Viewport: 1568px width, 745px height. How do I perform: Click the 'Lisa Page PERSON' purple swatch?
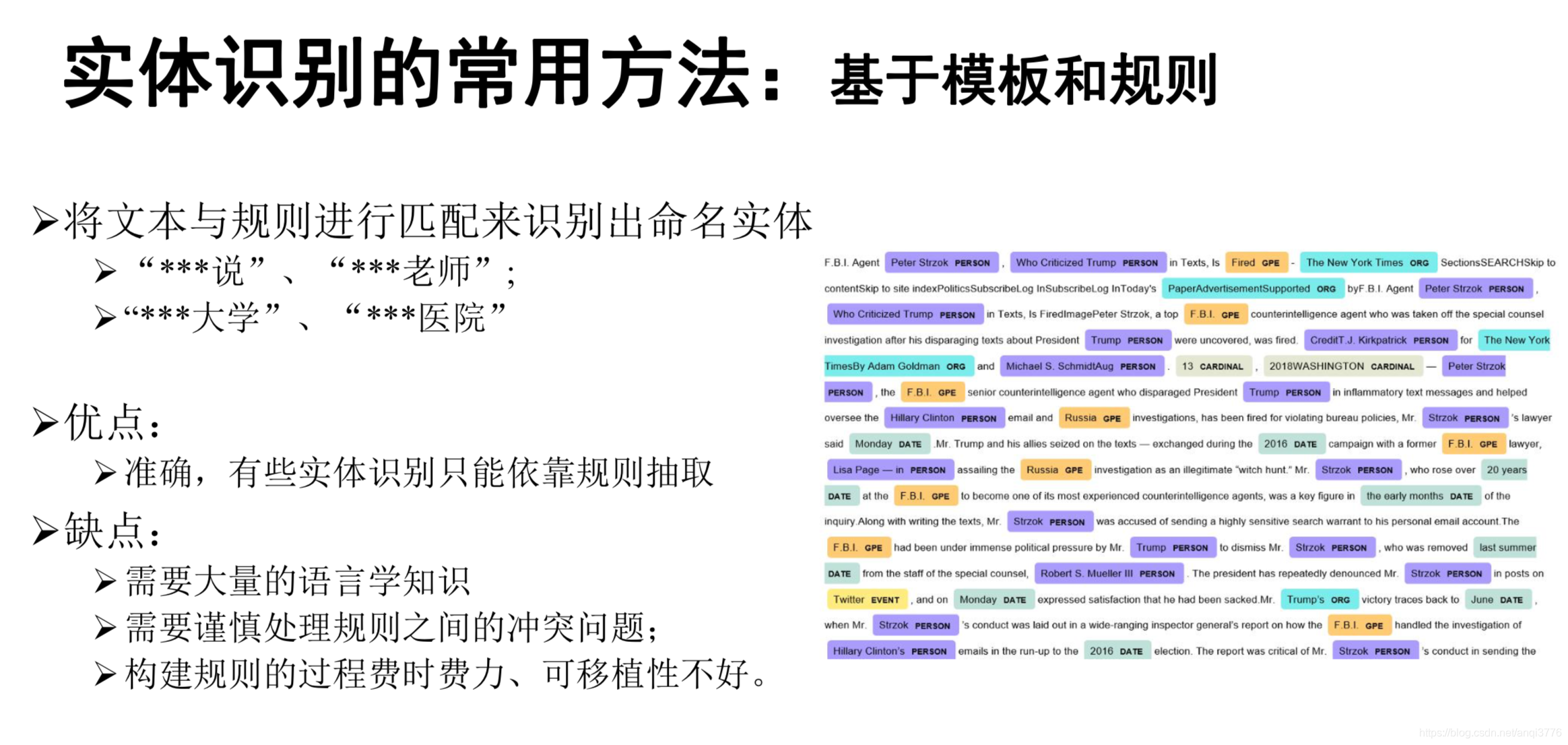click(x=889, y=469)
